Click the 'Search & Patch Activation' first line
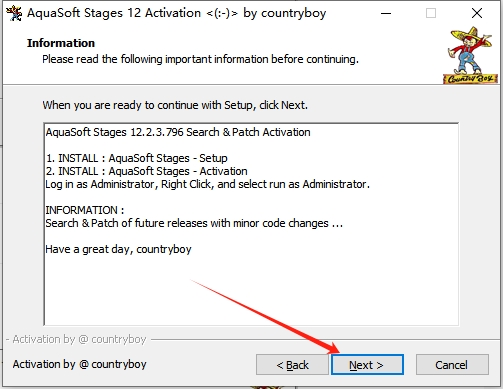 click(178, 132)
